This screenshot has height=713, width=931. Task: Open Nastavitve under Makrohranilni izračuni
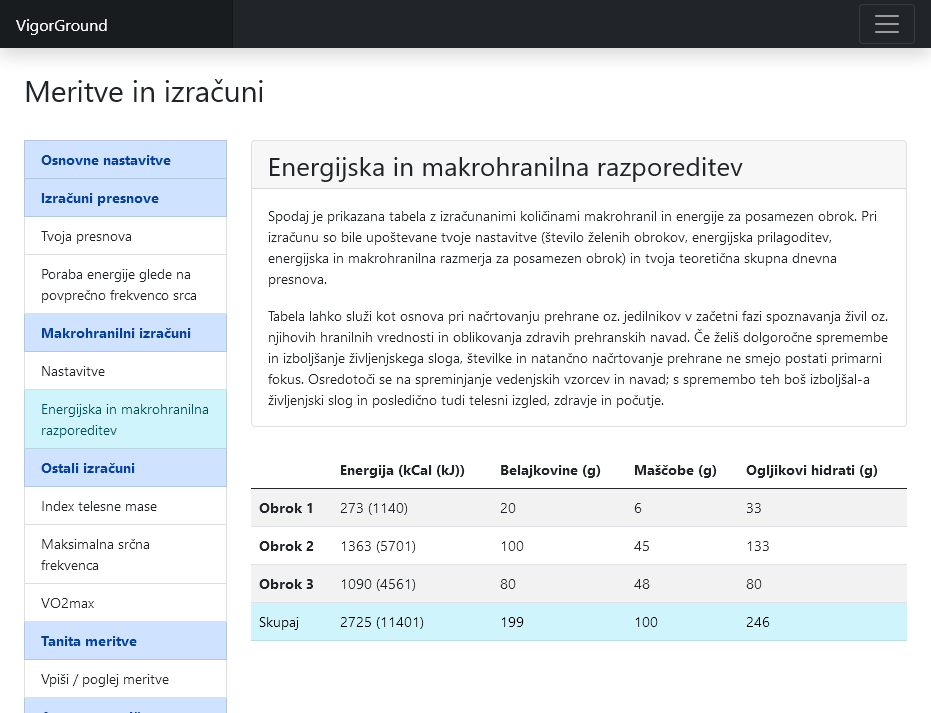(73, 371)
